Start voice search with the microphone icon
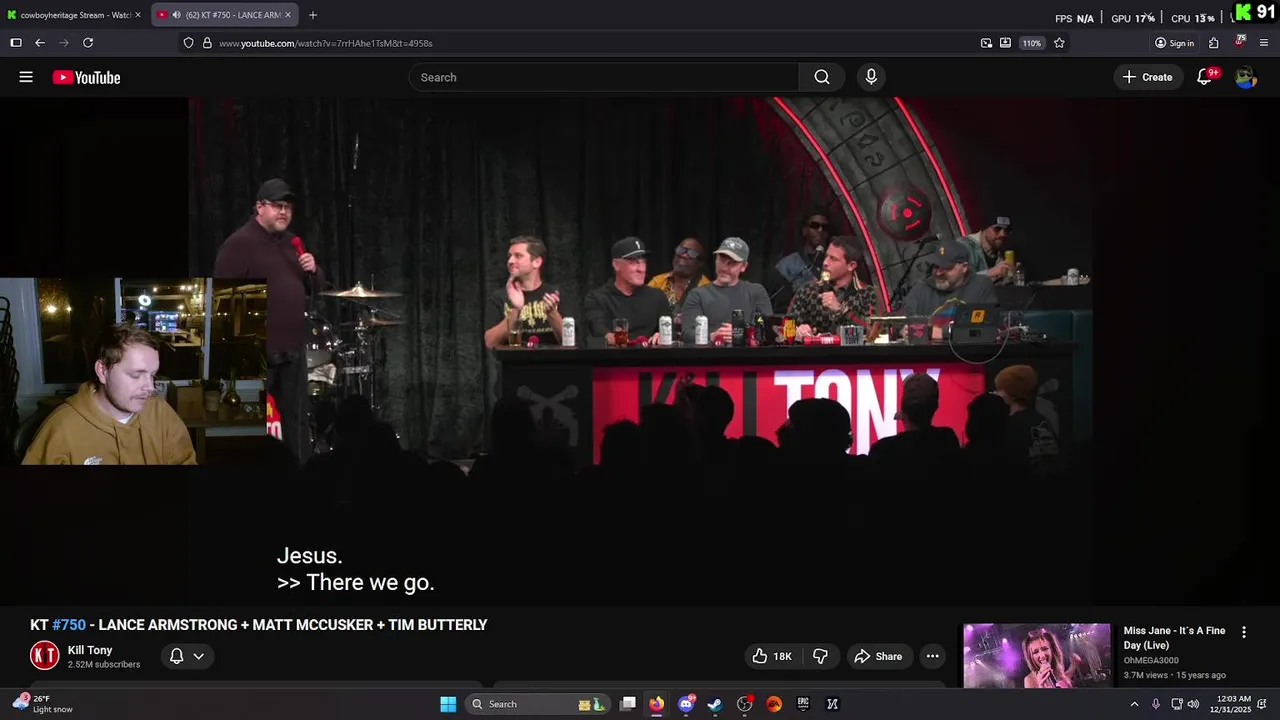Viewport: 1280px width, 720px height. (871, 77)
